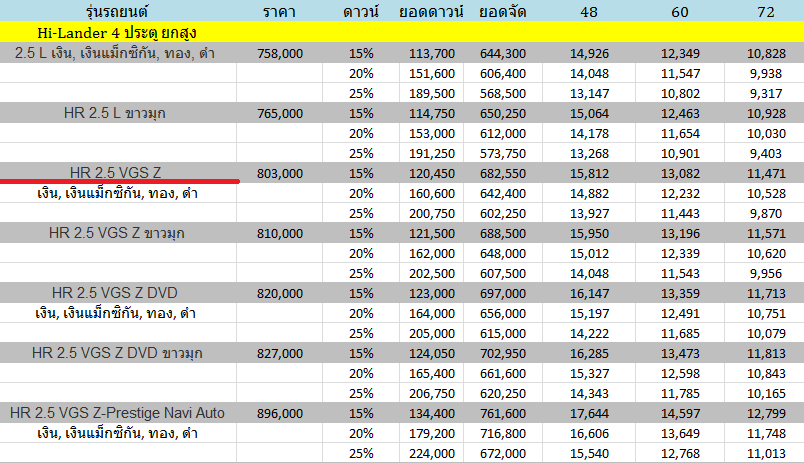Click the installment value 12,349

point(680,54)
